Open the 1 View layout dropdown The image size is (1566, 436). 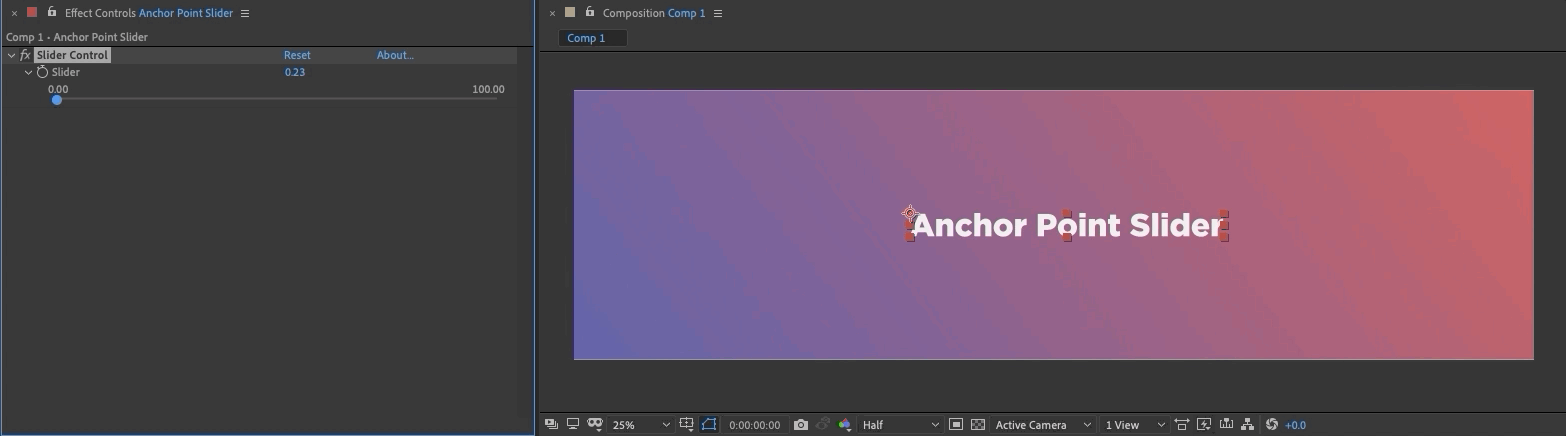click(x=1134, y=425)
